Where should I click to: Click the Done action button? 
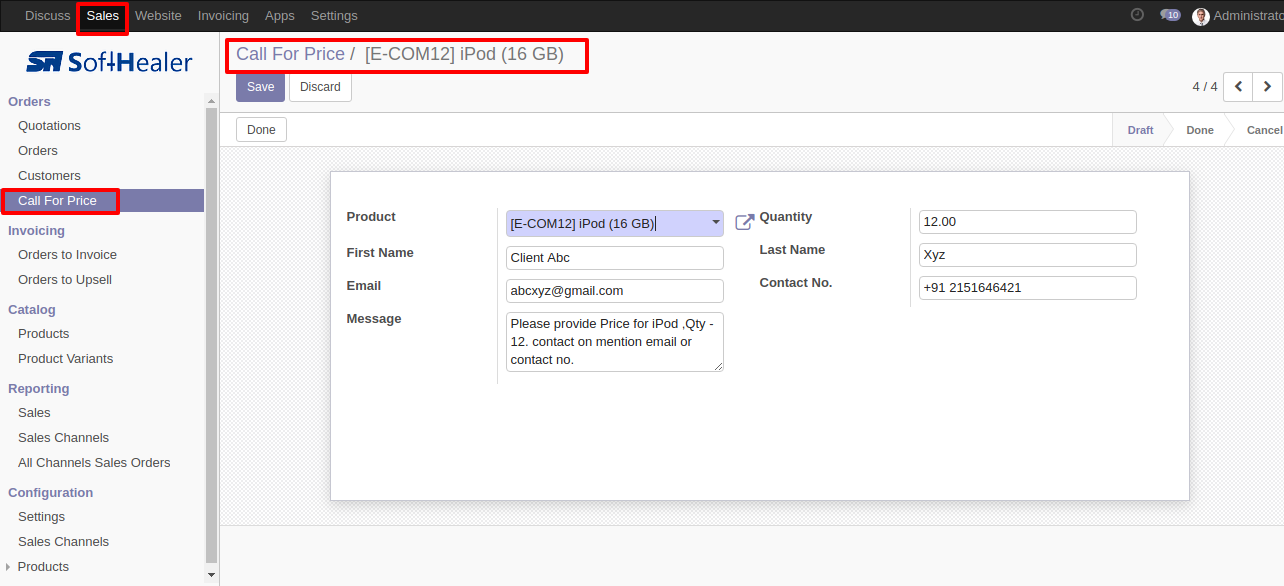(262, 130)
